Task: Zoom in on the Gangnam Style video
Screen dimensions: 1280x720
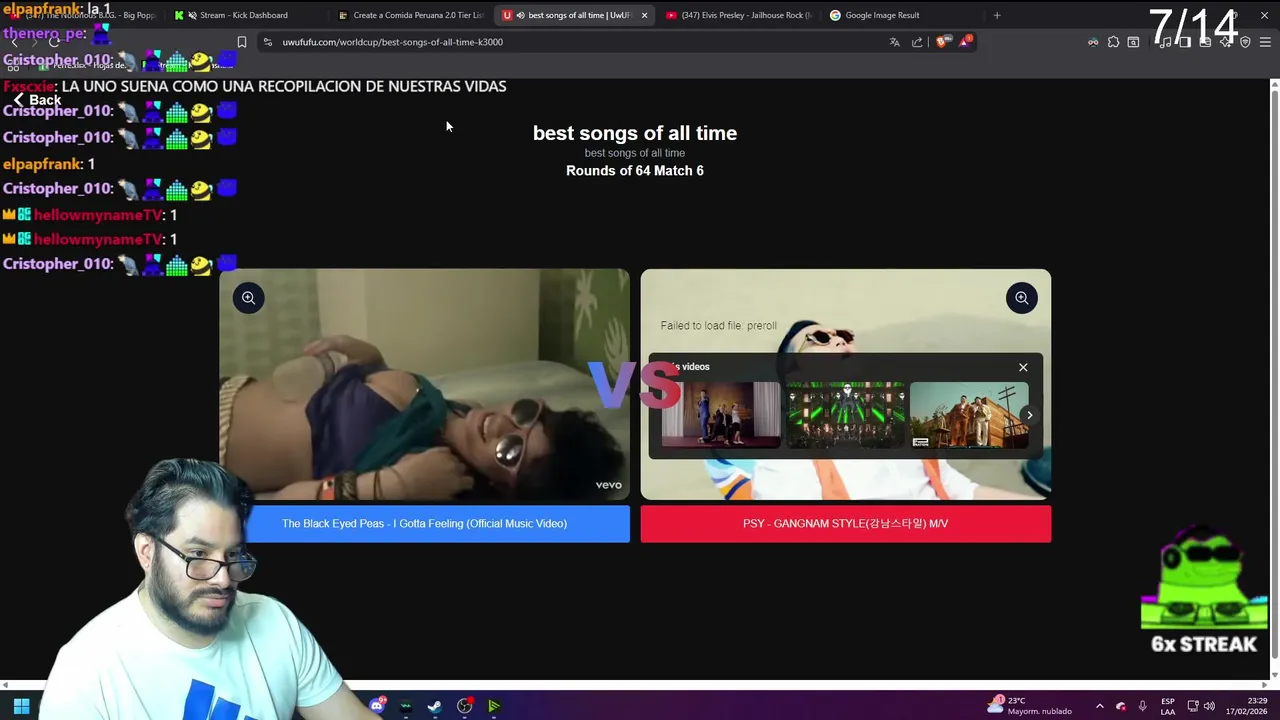Action: [1021, 298]
